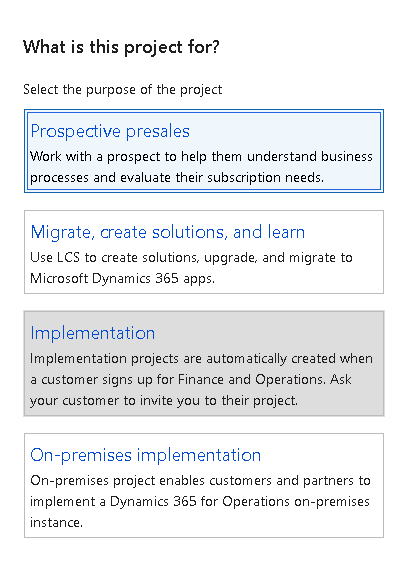Click the 'On-premises implementation' title text
Screen dimensions: 404x561
coord(145,455)
